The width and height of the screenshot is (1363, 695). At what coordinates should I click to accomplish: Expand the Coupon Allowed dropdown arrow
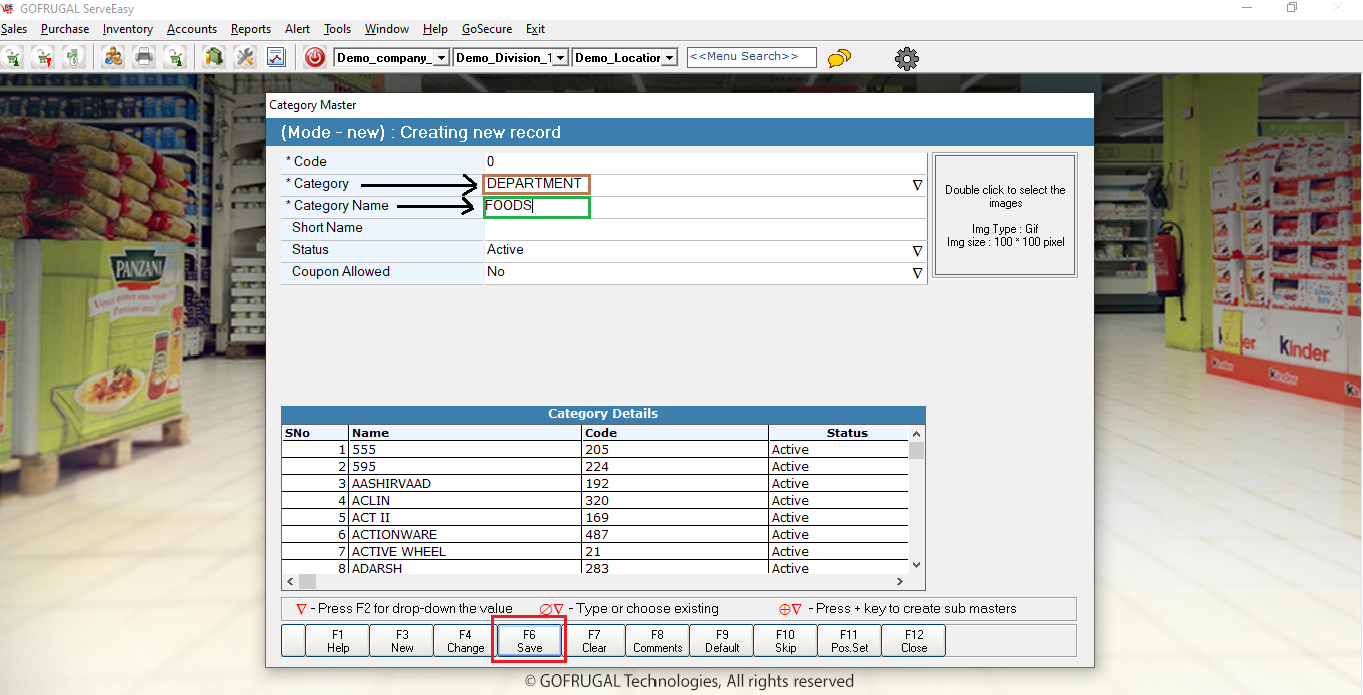[917, 273]
